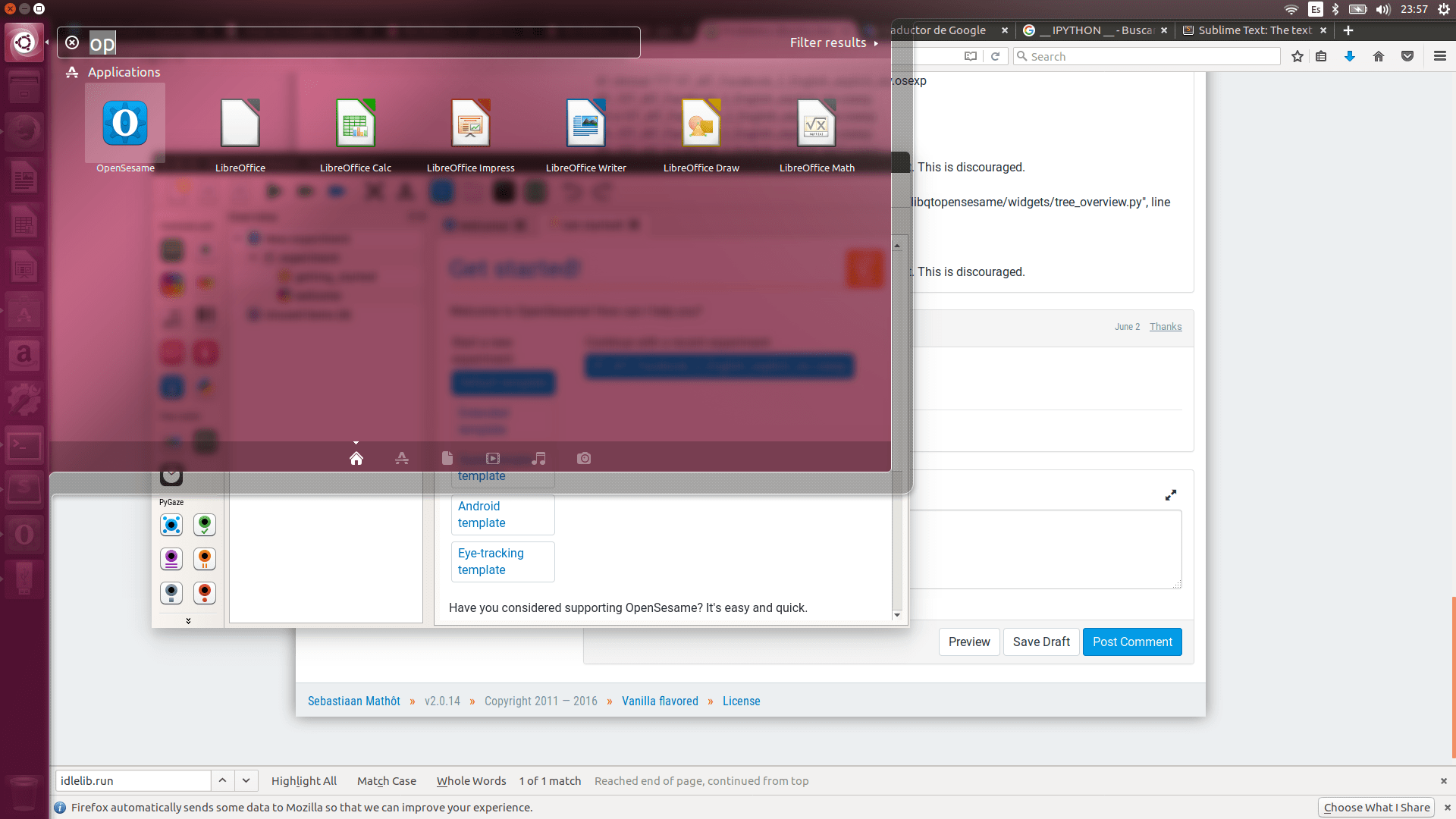Select the Home lens in Dash
The height and width of the screenshot is (819, 1456).
356,458
